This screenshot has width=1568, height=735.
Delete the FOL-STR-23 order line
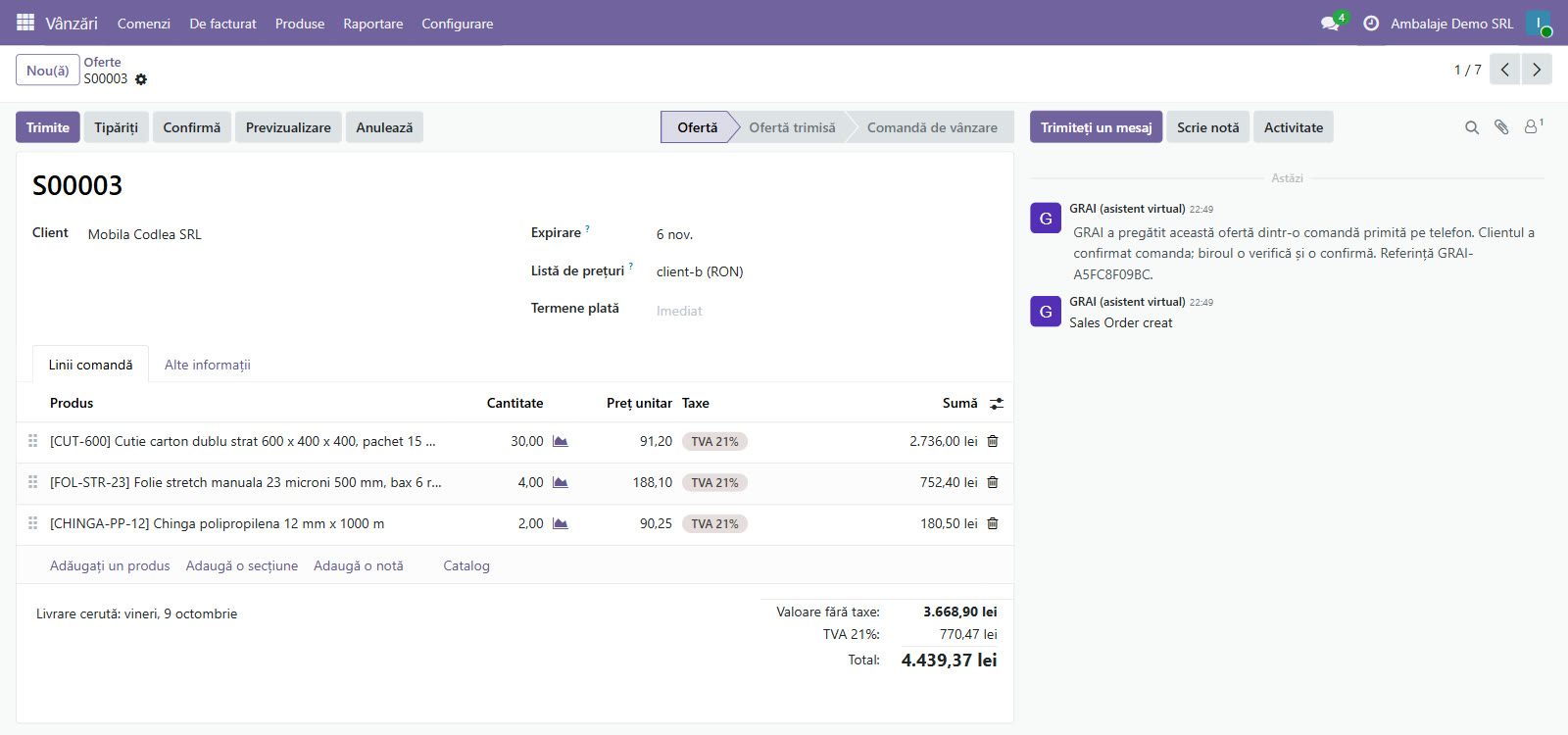[993, 483]
